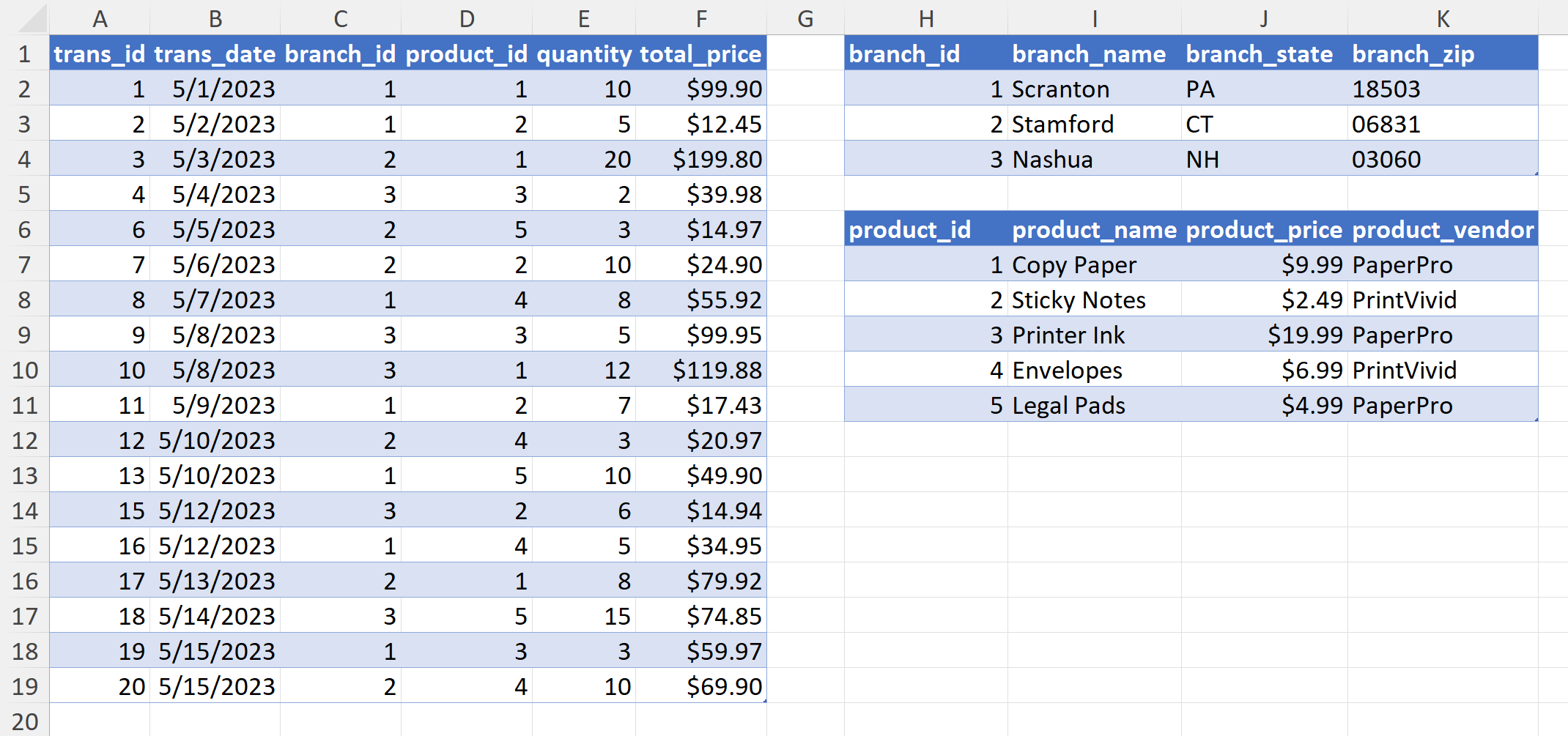This screenshot has width=1568, height=736.
Task: Click the product_vendor header cell
Action: tap(1443, 230)
